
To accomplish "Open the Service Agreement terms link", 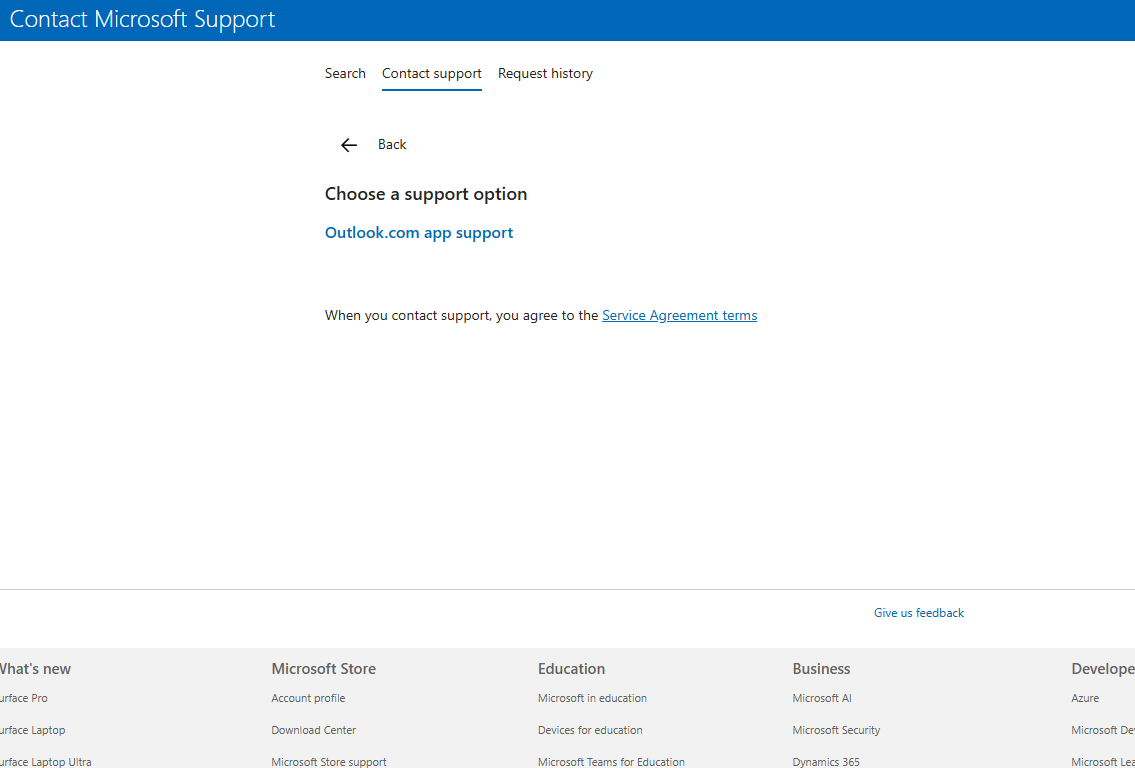I will coord(680,316).
